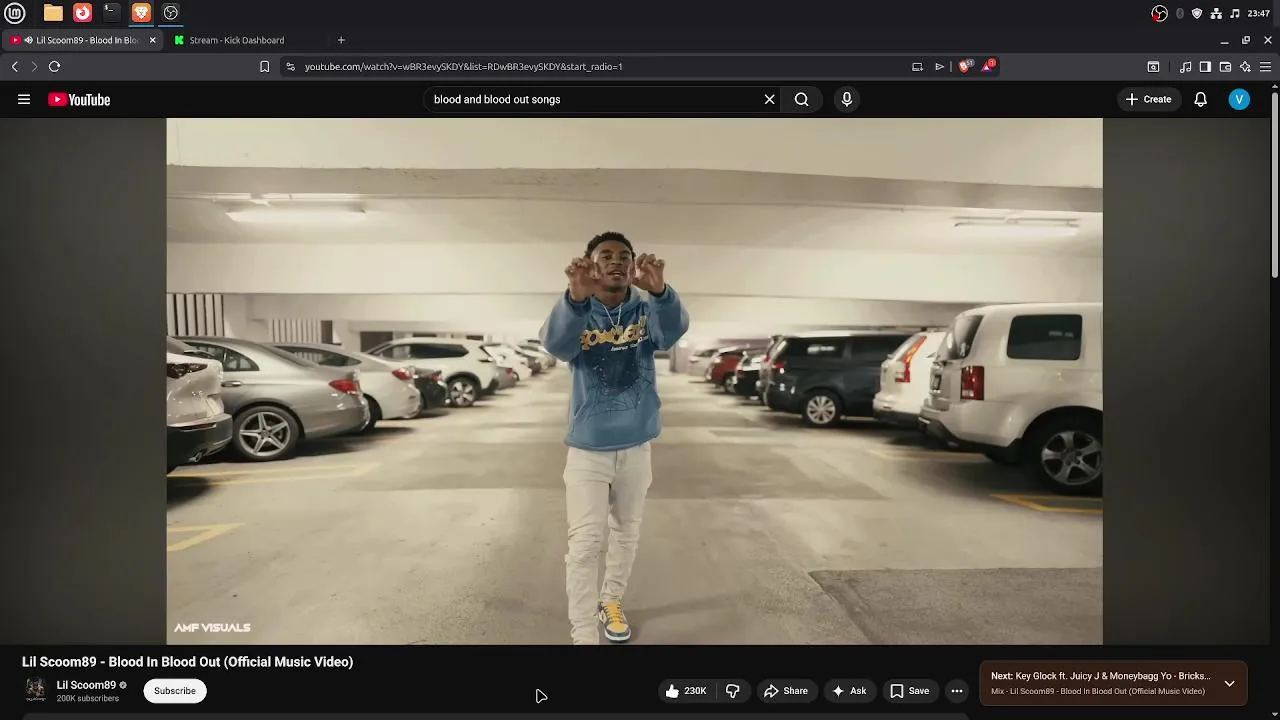This screenshot has width=1280, height=720.
Task: Open the Ask AI button
Action: 849,691
